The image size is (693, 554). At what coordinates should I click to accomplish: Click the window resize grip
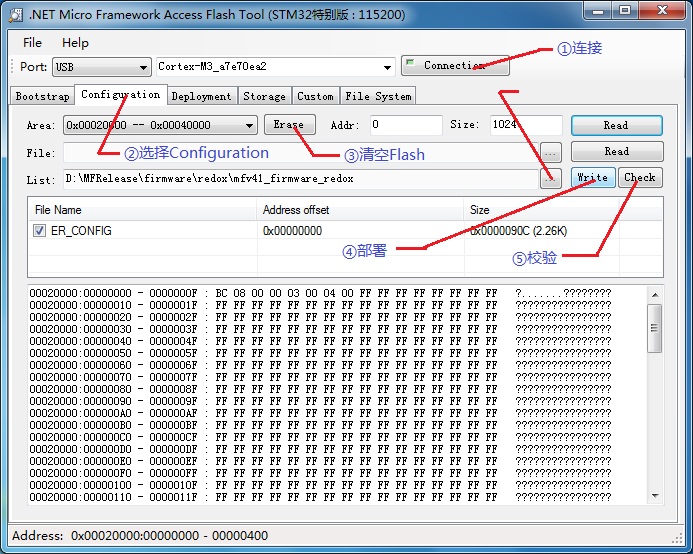click(677, 538)
